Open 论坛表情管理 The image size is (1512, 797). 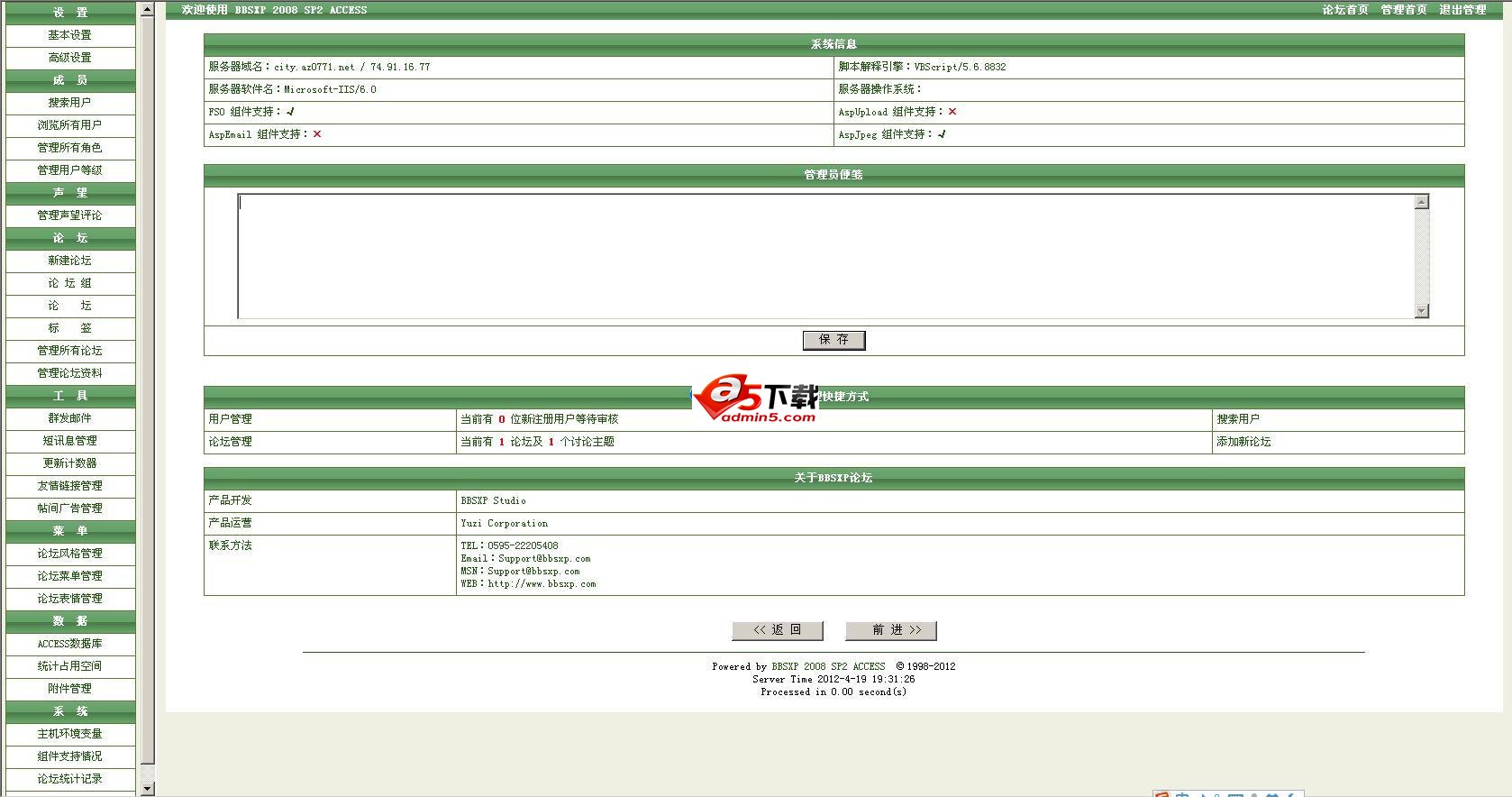pyautogui.click(x=69, y=599)
